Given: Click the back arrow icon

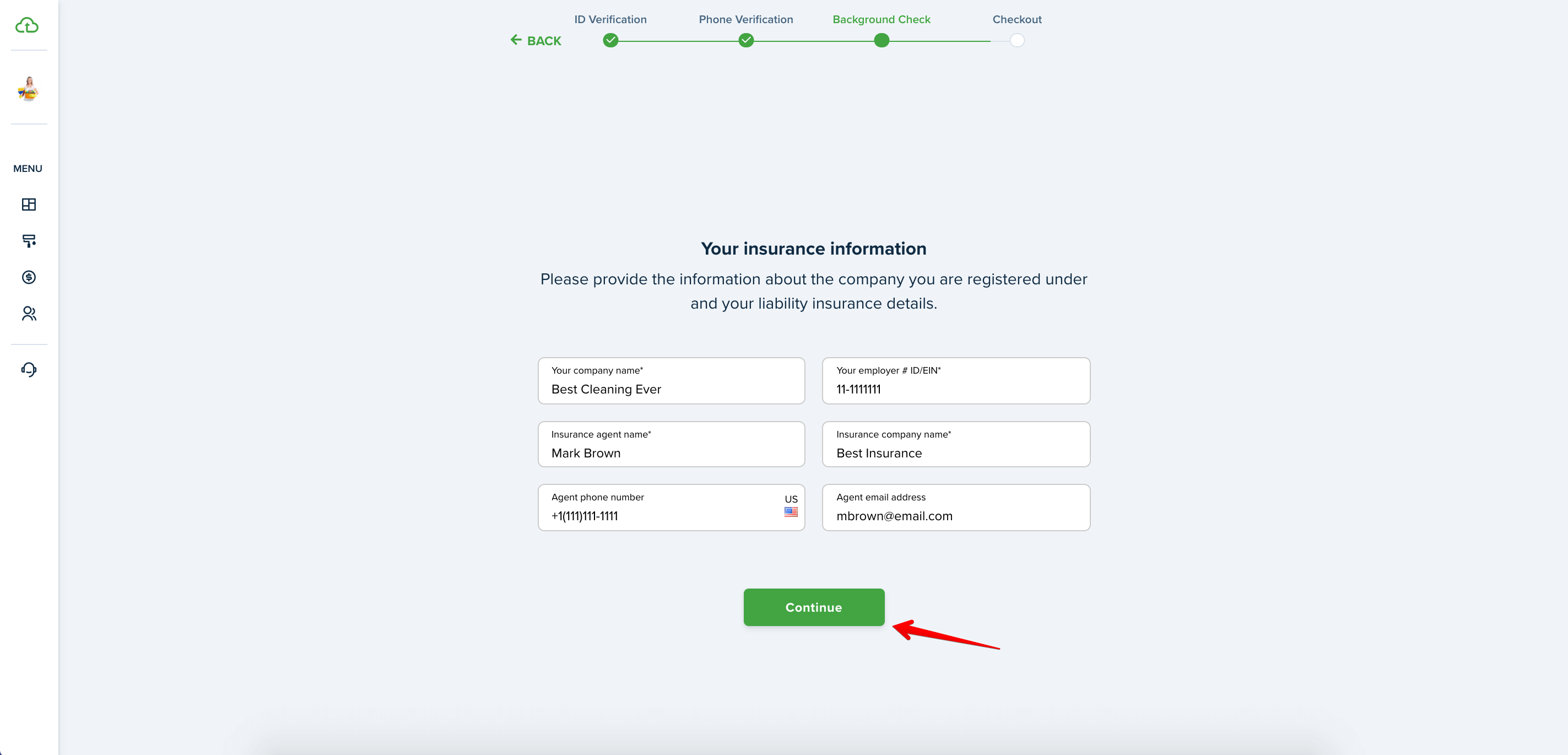Looking at the screenshot, I should point(516,40).
